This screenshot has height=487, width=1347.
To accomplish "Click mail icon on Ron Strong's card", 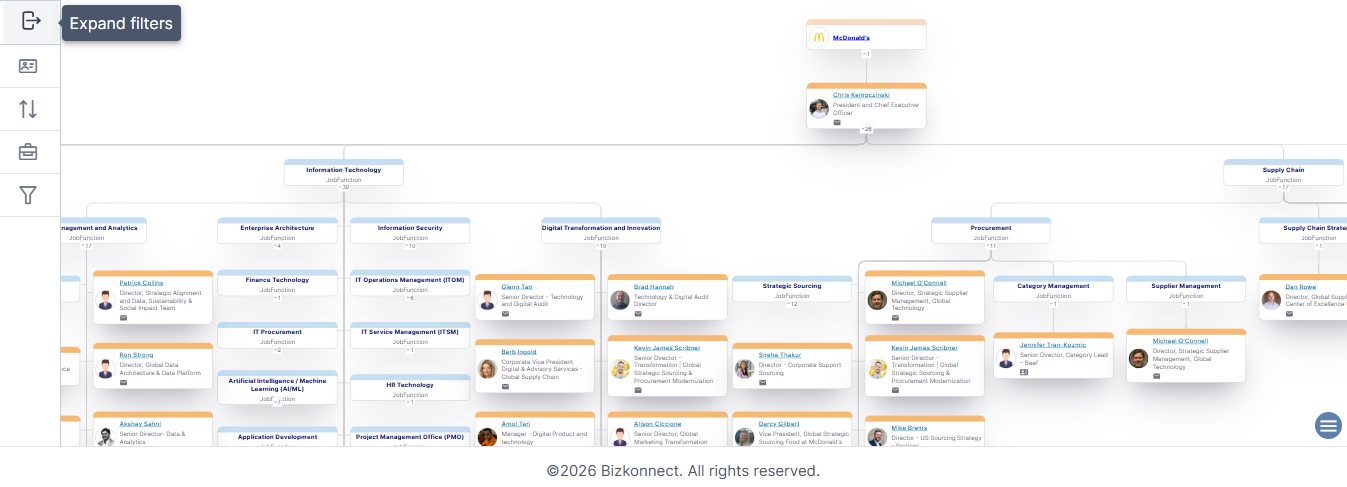I will [x=124, y=382].
